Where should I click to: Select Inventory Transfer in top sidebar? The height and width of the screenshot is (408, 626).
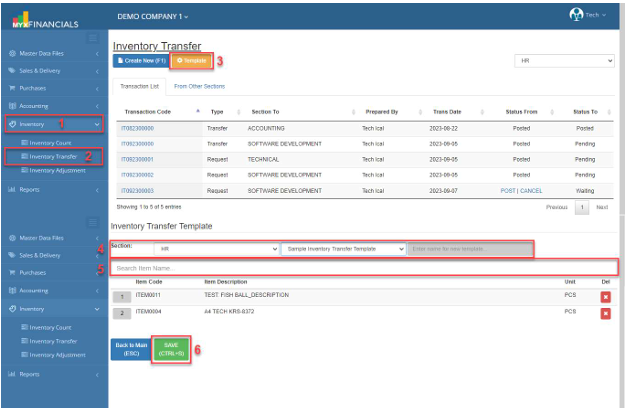pos(53,156)
